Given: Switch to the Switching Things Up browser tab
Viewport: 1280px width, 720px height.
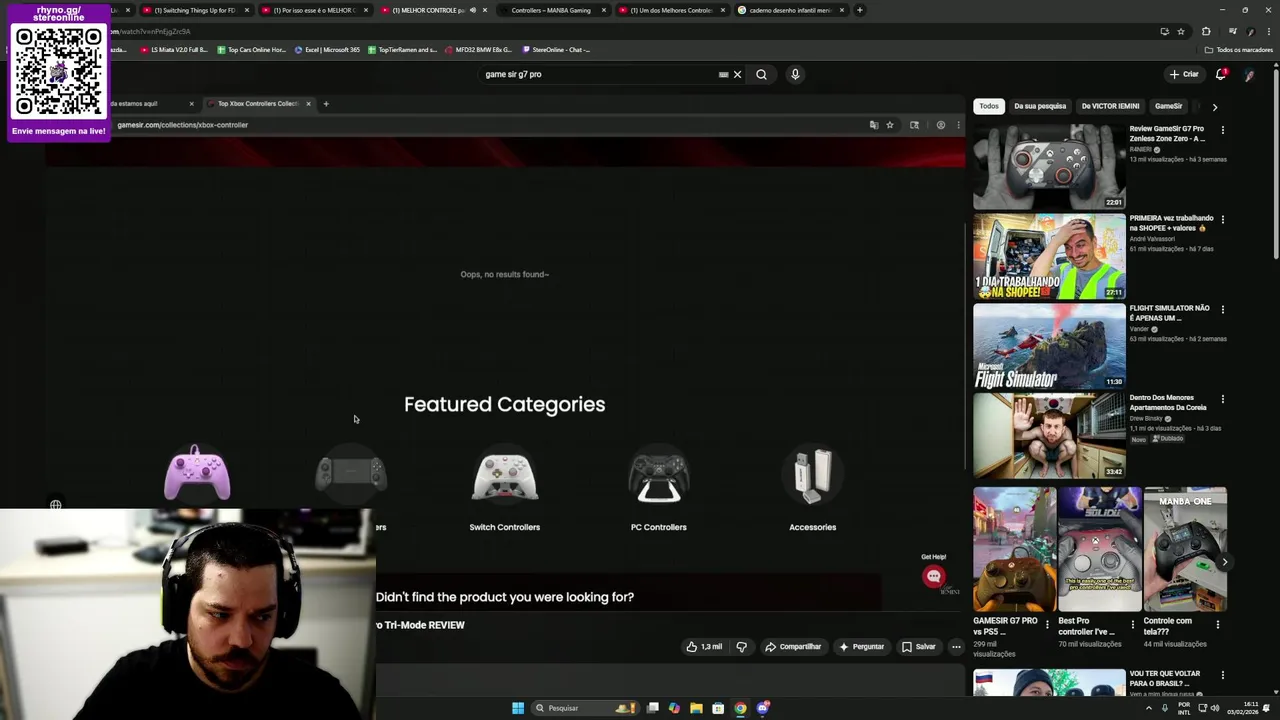Looking at the screenshot, I should [195, 10].
